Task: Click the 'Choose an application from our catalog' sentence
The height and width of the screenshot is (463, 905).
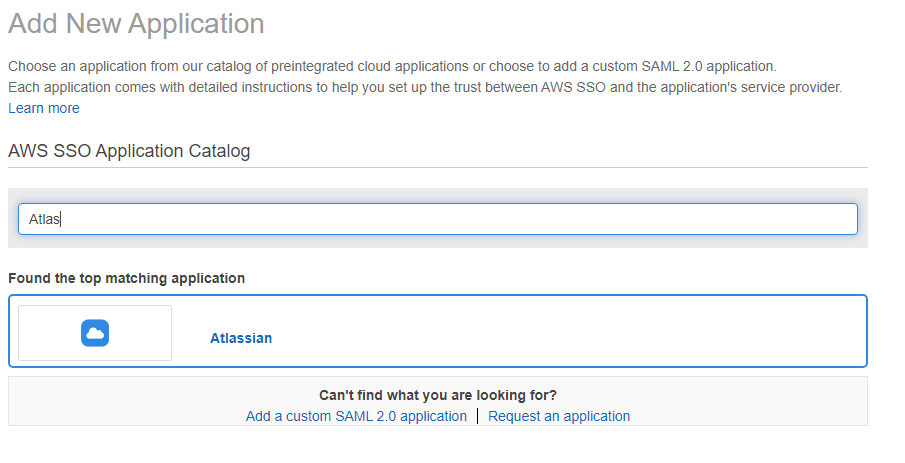Action: coord(392,66)
